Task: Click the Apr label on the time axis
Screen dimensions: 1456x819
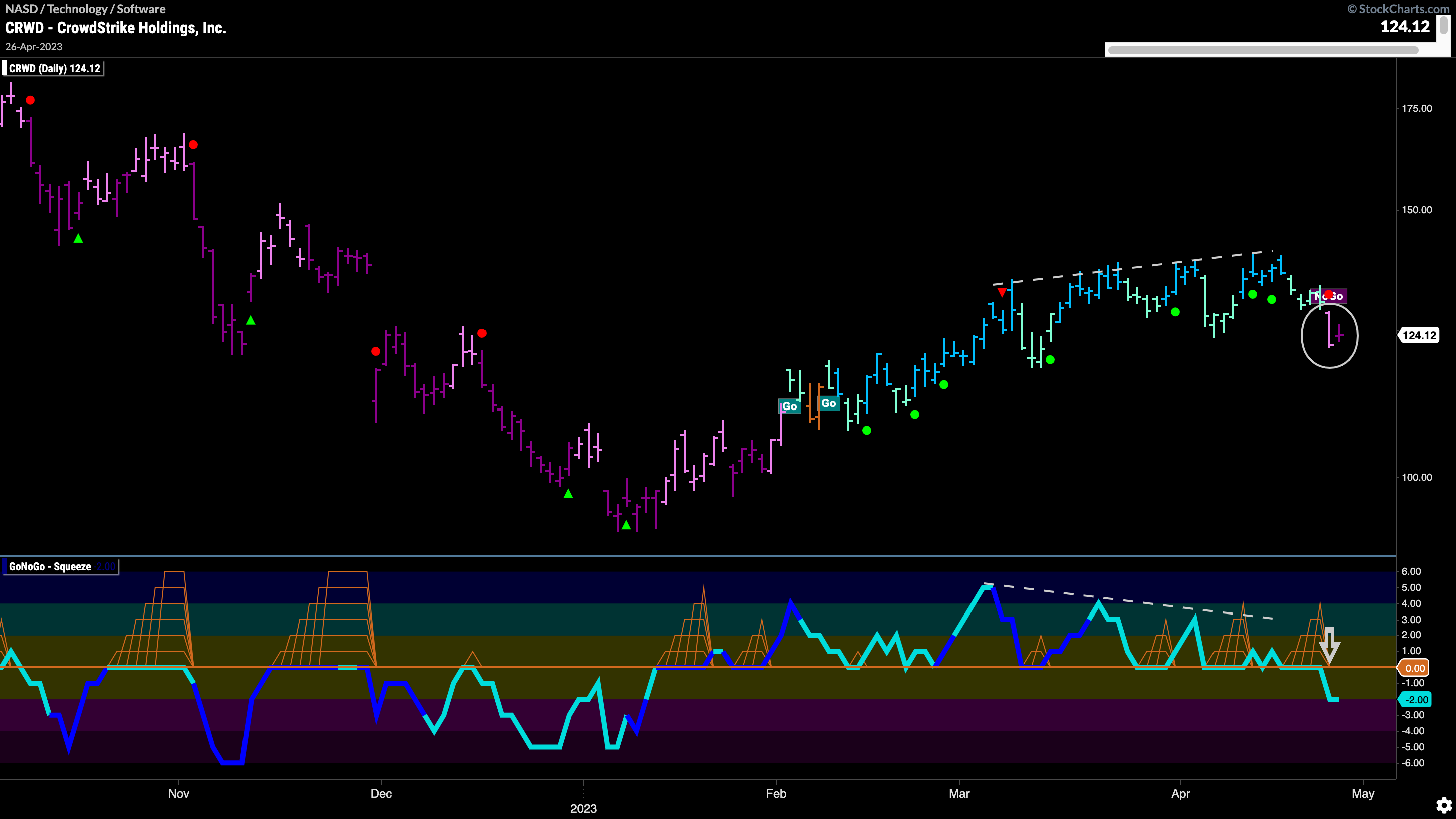Action: 1181,793
